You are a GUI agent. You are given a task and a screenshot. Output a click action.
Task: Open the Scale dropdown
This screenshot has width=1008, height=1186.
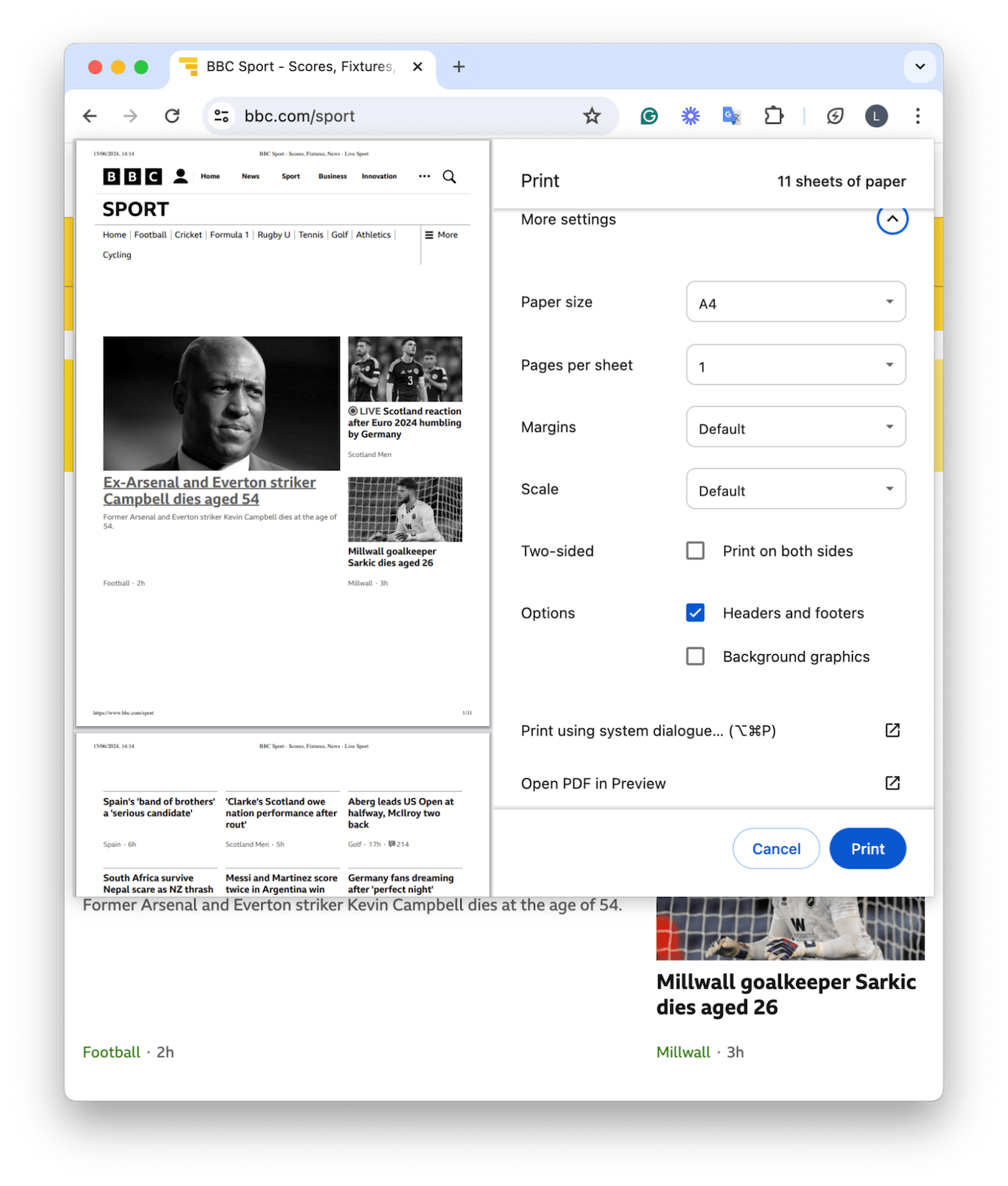click(x=796, y=489)
